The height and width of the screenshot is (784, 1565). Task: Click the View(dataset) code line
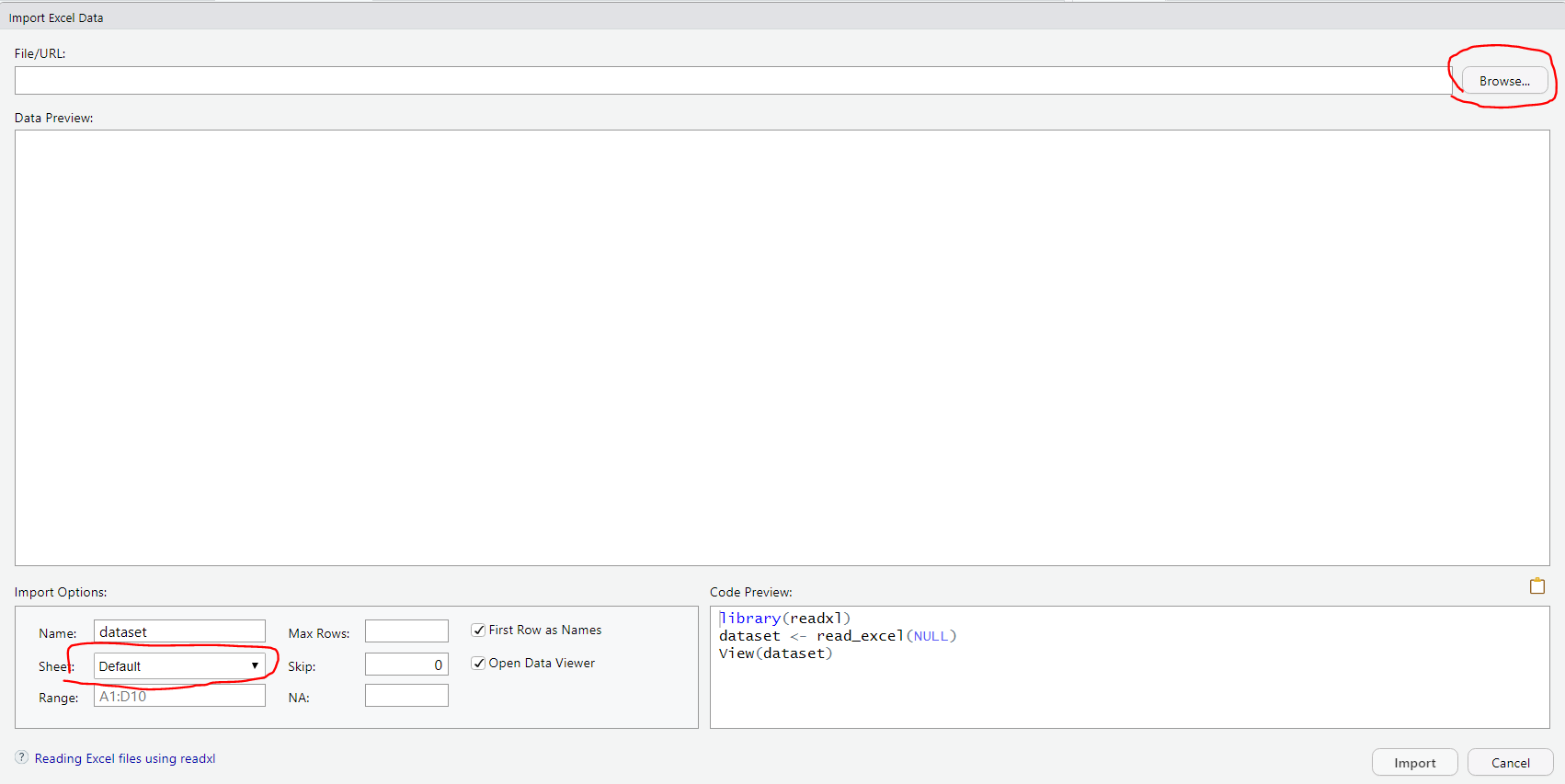pos(775,653)
